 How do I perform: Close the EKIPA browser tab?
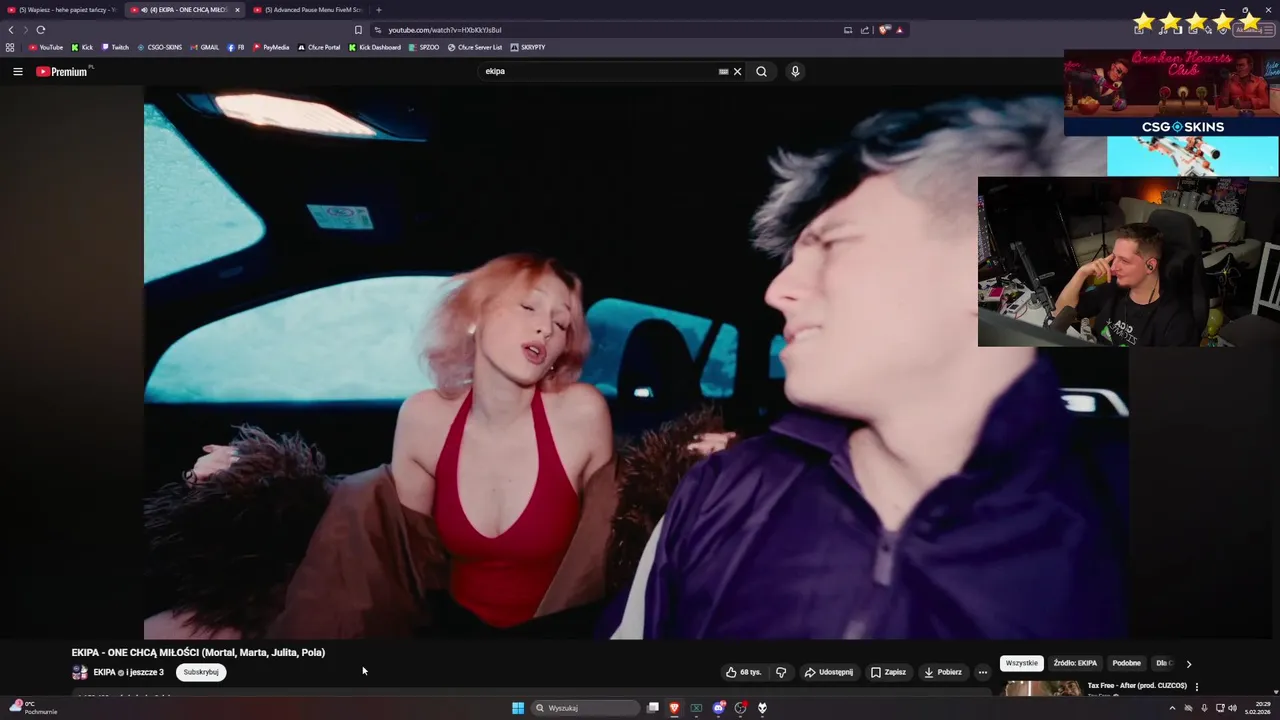(237, 9)
